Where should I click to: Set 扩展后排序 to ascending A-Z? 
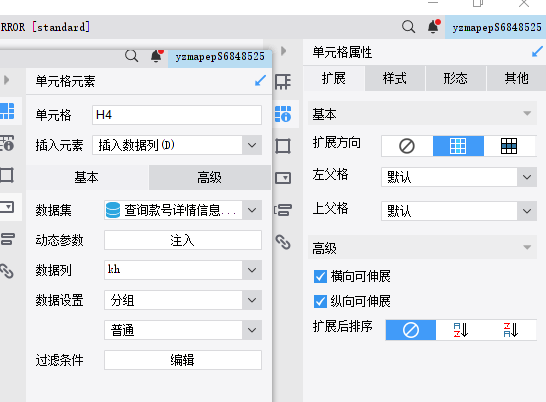click(x=461, y=330)
